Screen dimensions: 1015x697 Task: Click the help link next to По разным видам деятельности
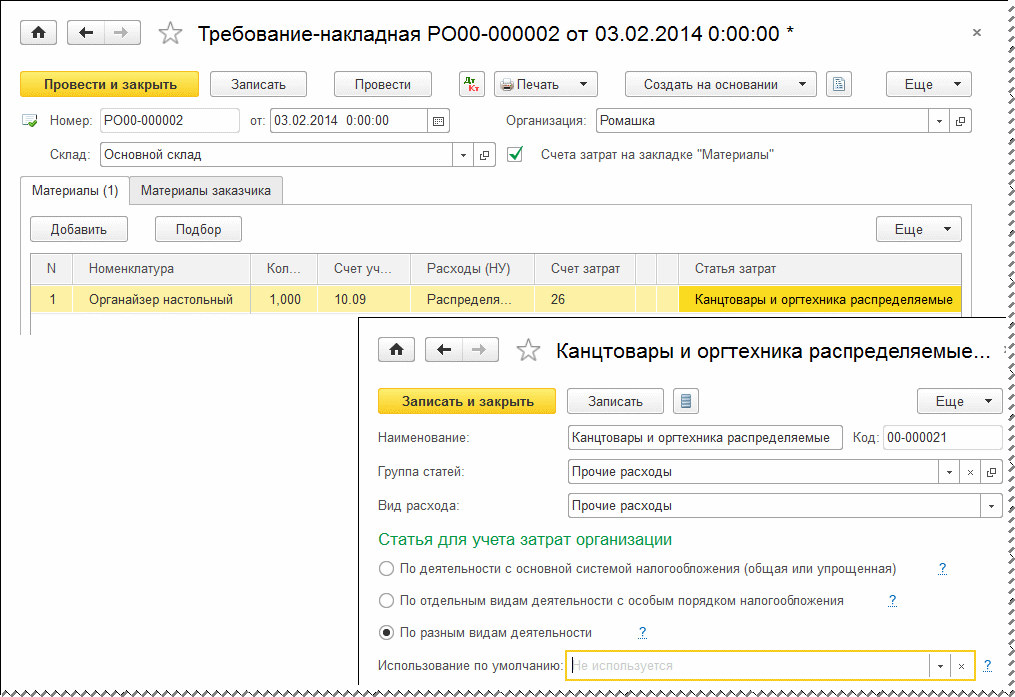(x=642, y=633)
